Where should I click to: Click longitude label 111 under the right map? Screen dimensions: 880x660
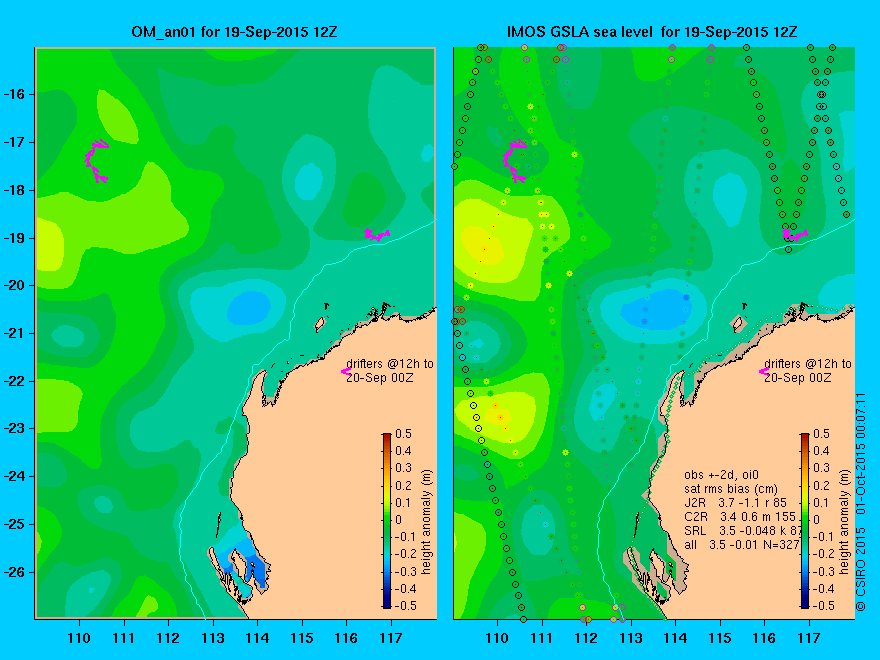point(542,638)
